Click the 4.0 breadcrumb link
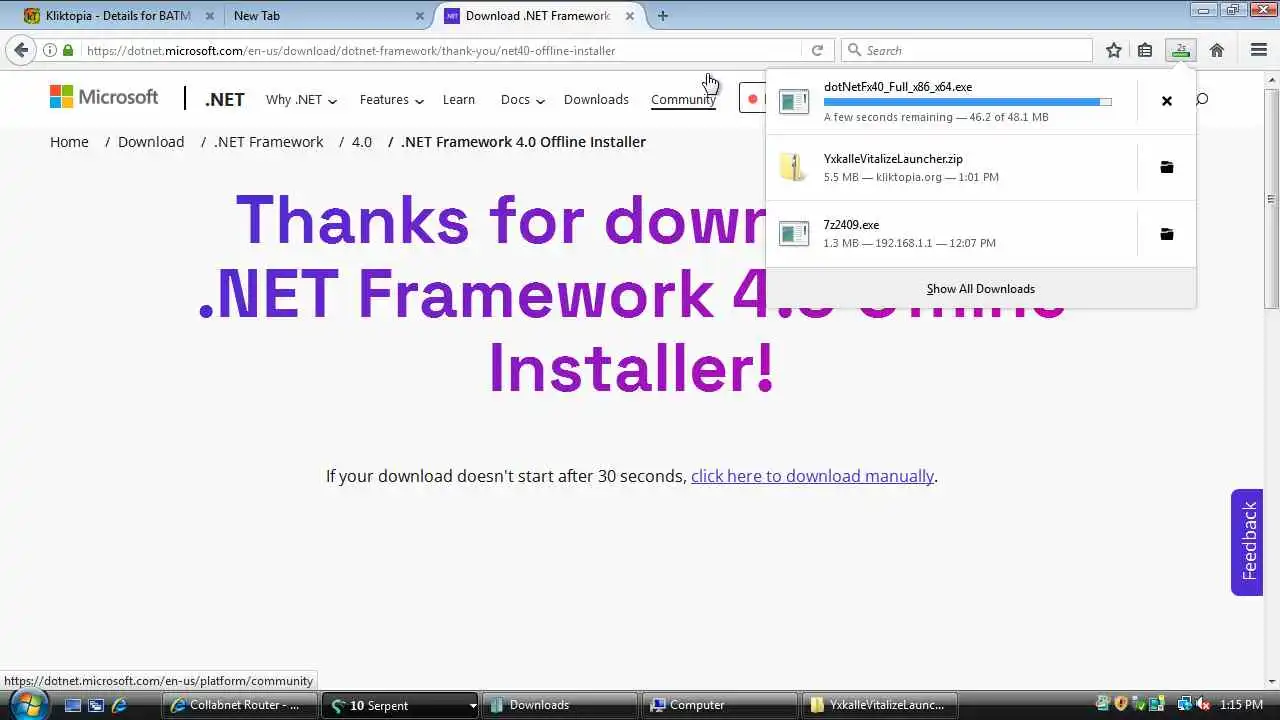The image size is (1280, 720). (362, 142)
